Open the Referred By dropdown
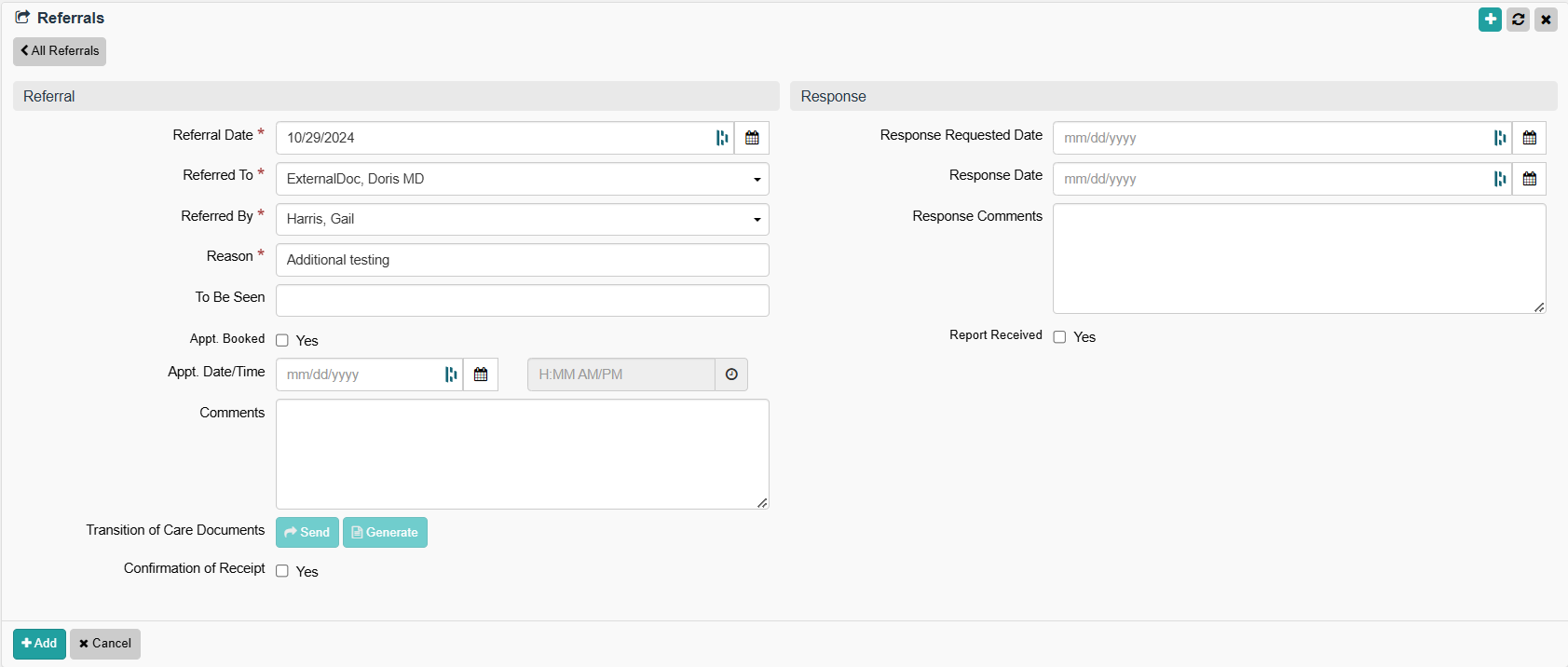Screen dimensions: 1568x667 click(x=522, y=220)
